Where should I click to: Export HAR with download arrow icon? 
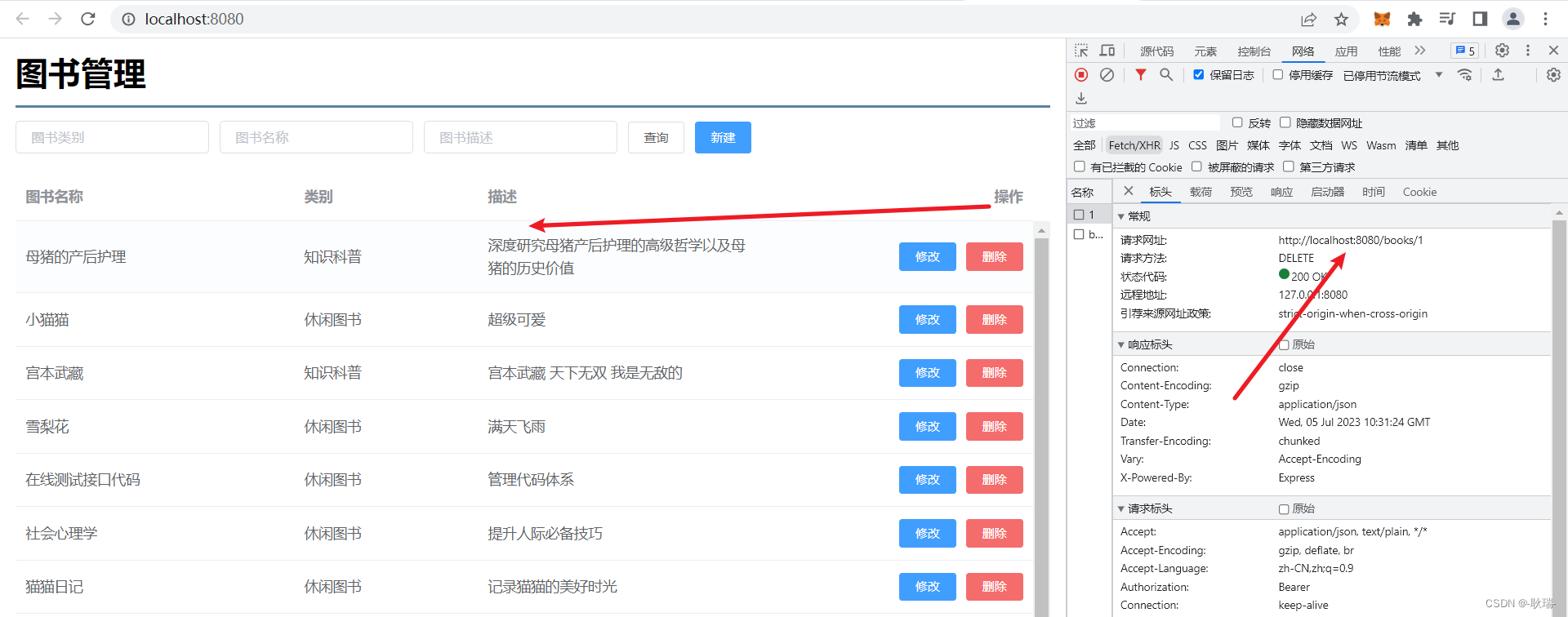tap(1081, 99)
